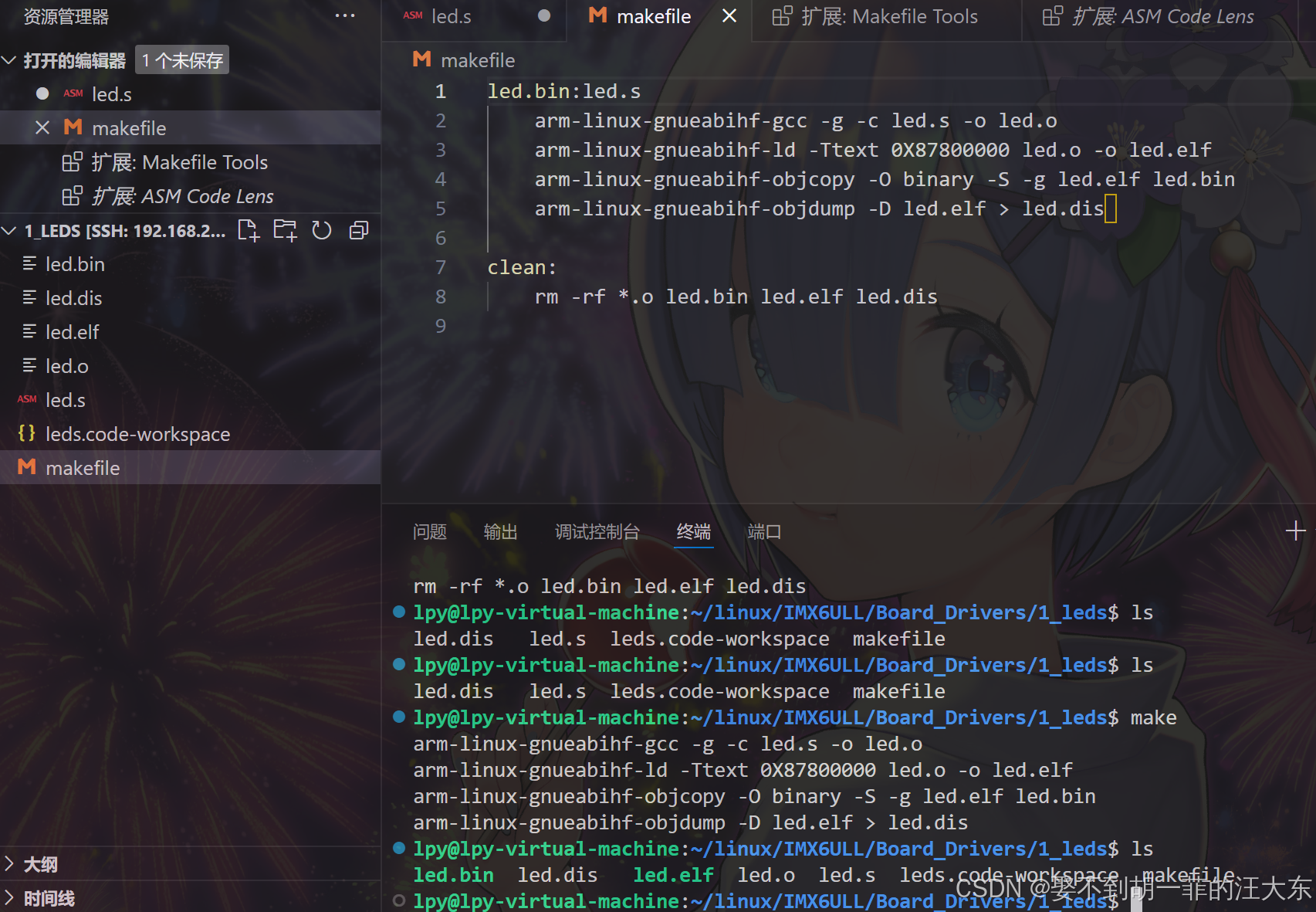Viewport: 1316px width, 912px height.
Task: Open leds.code-workspace in the file tree
Action: (191, 433)
